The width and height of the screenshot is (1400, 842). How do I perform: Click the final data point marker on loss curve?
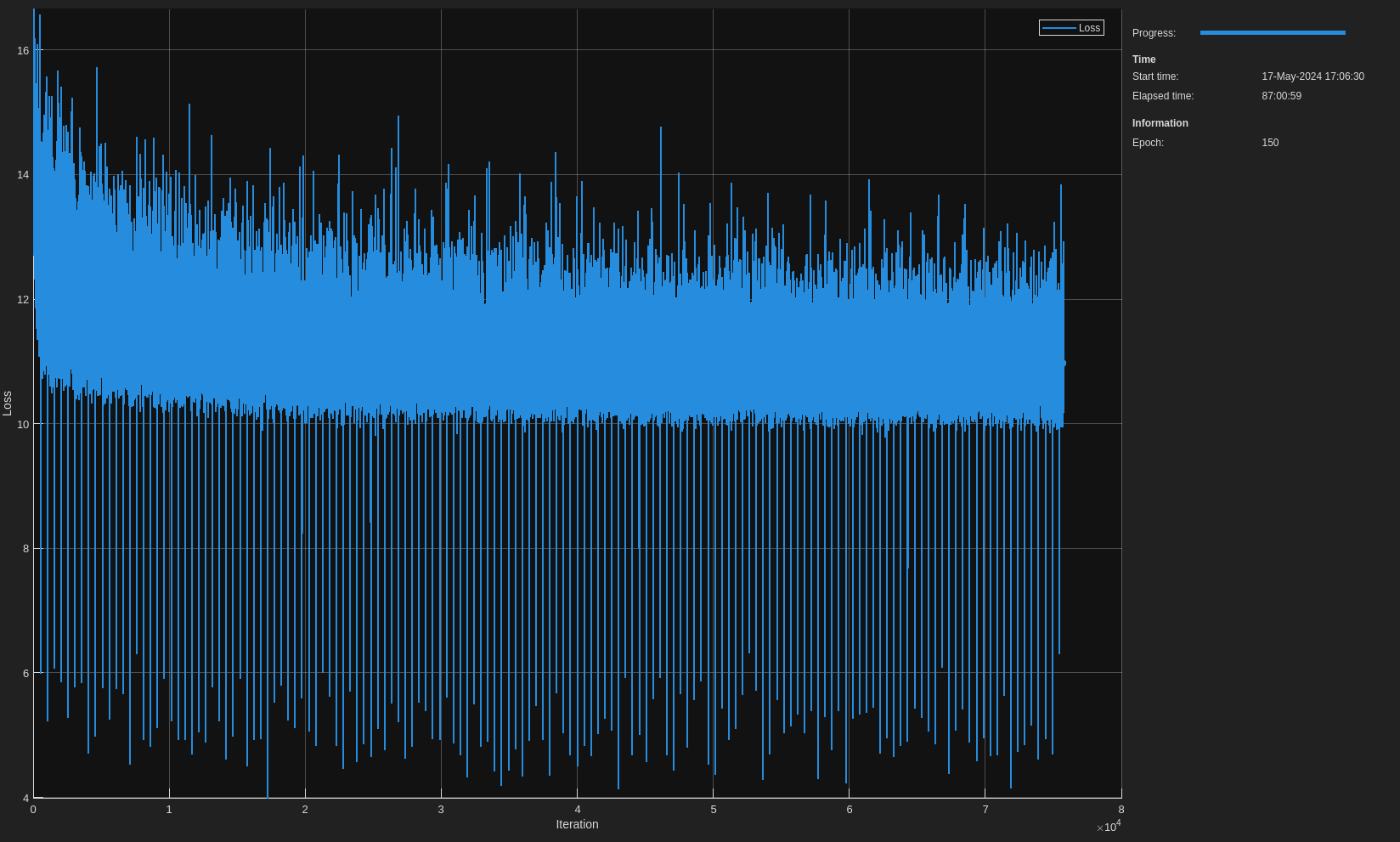tap(1063, 364)
